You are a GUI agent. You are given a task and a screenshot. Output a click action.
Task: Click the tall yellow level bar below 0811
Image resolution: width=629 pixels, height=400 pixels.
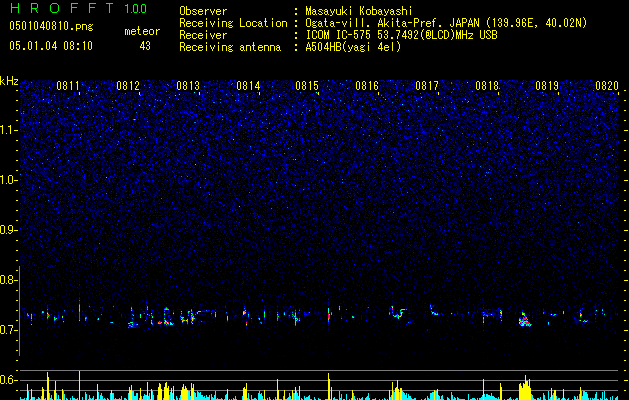[79, 385]
